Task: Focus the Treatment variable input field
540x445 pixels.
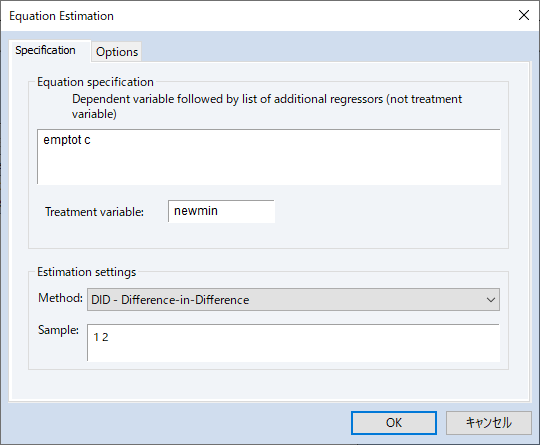Action: point(221,211)
